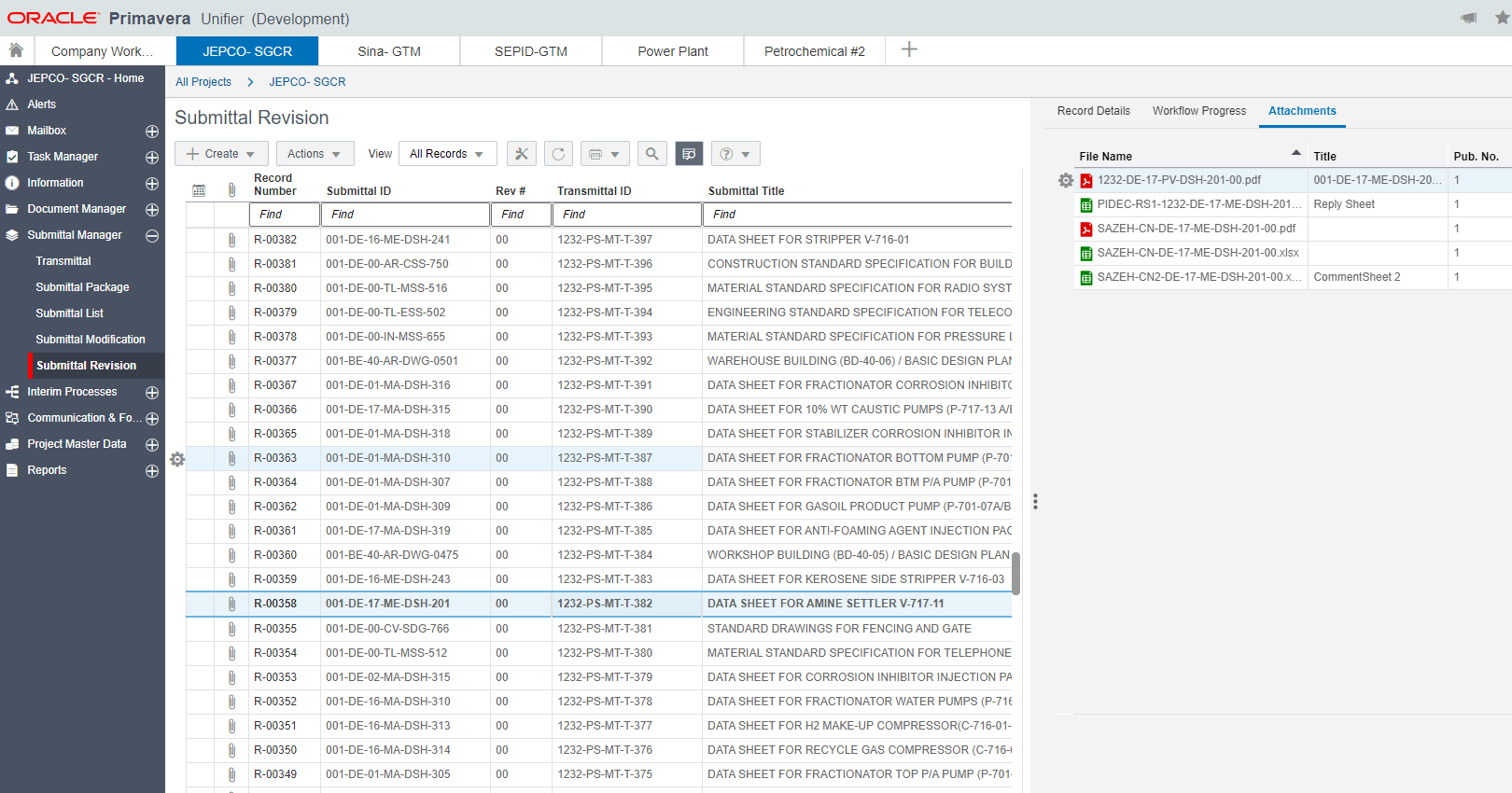Click the Edit View wrench tool icon

click(522, 154)
